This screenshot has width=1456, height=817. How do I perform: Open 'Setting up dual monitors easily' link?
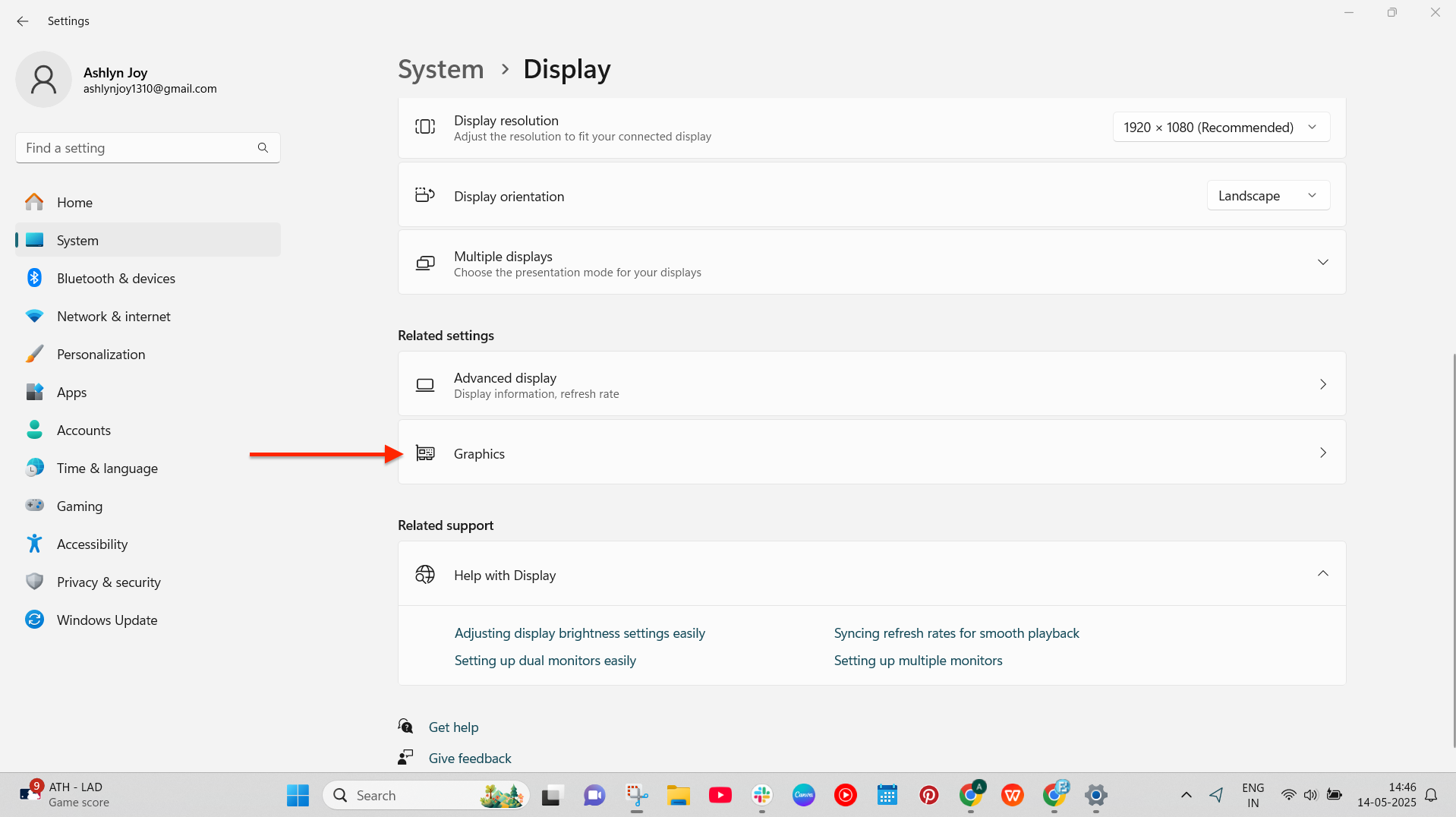(545, 661)
